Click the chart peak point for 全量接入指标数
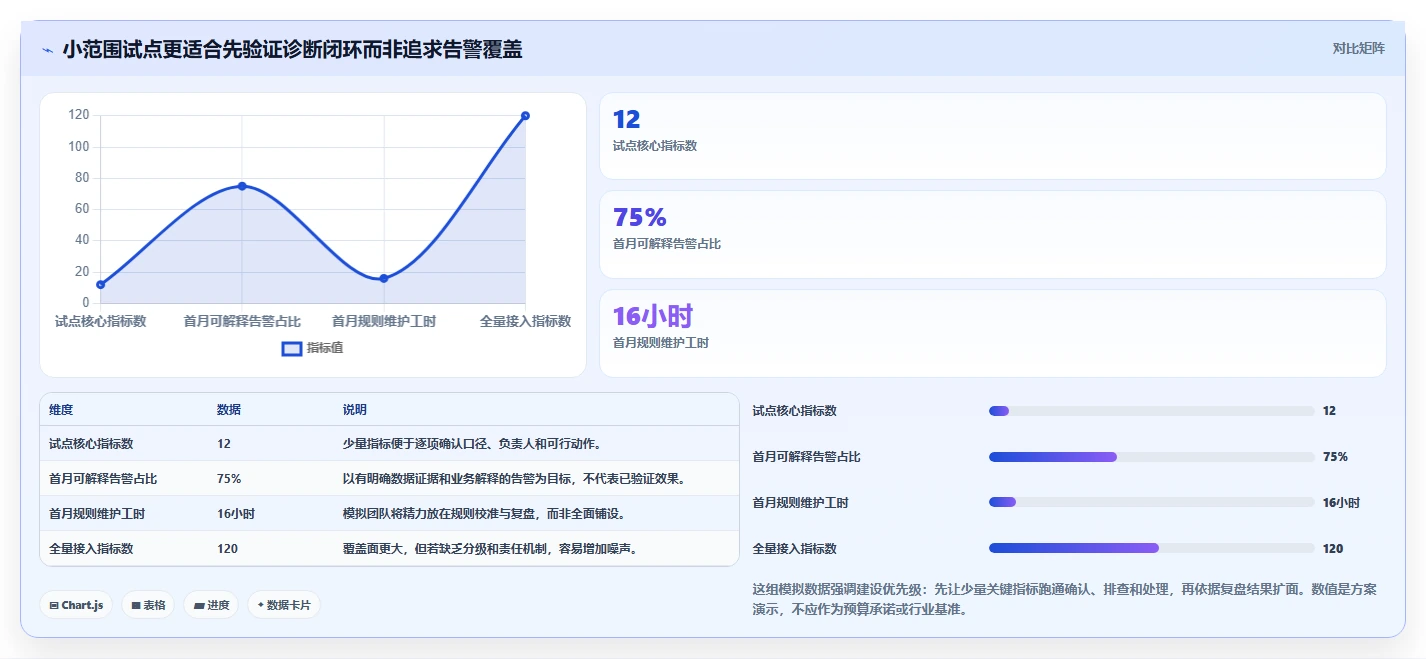The width and height of the screenshot is (1426, 659). (x=525, y=116)
